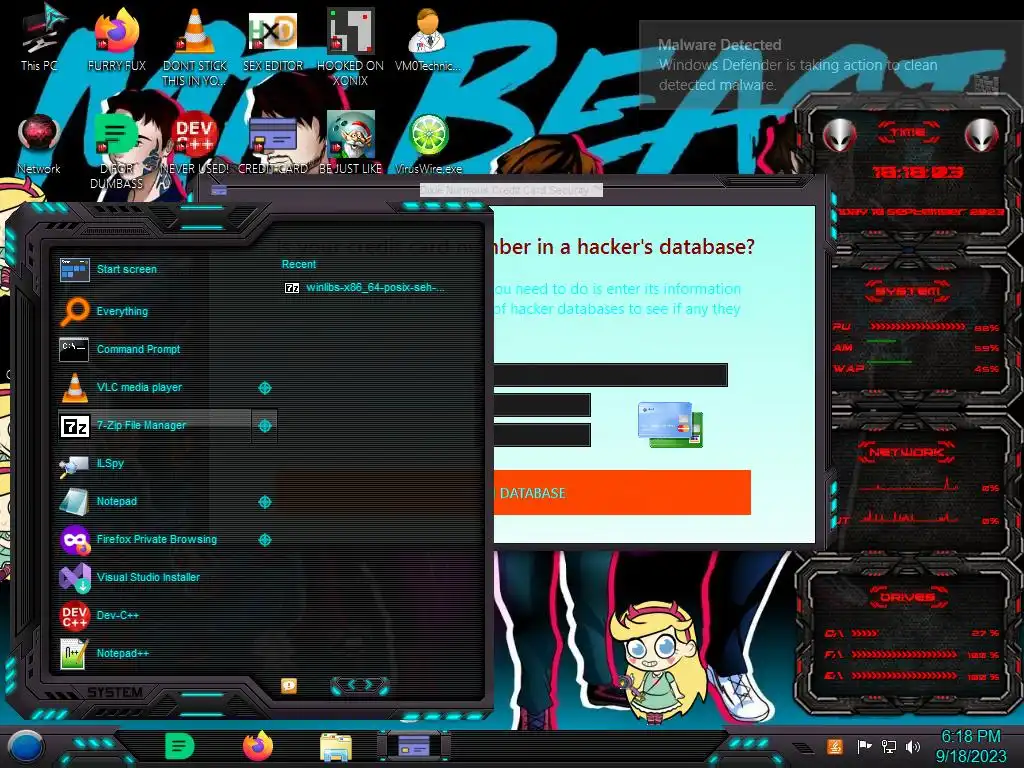Click the 6:18 PM clock on taskbar
The height and width of the screenshot is (768, 1024).
click(x=970, y=746)
